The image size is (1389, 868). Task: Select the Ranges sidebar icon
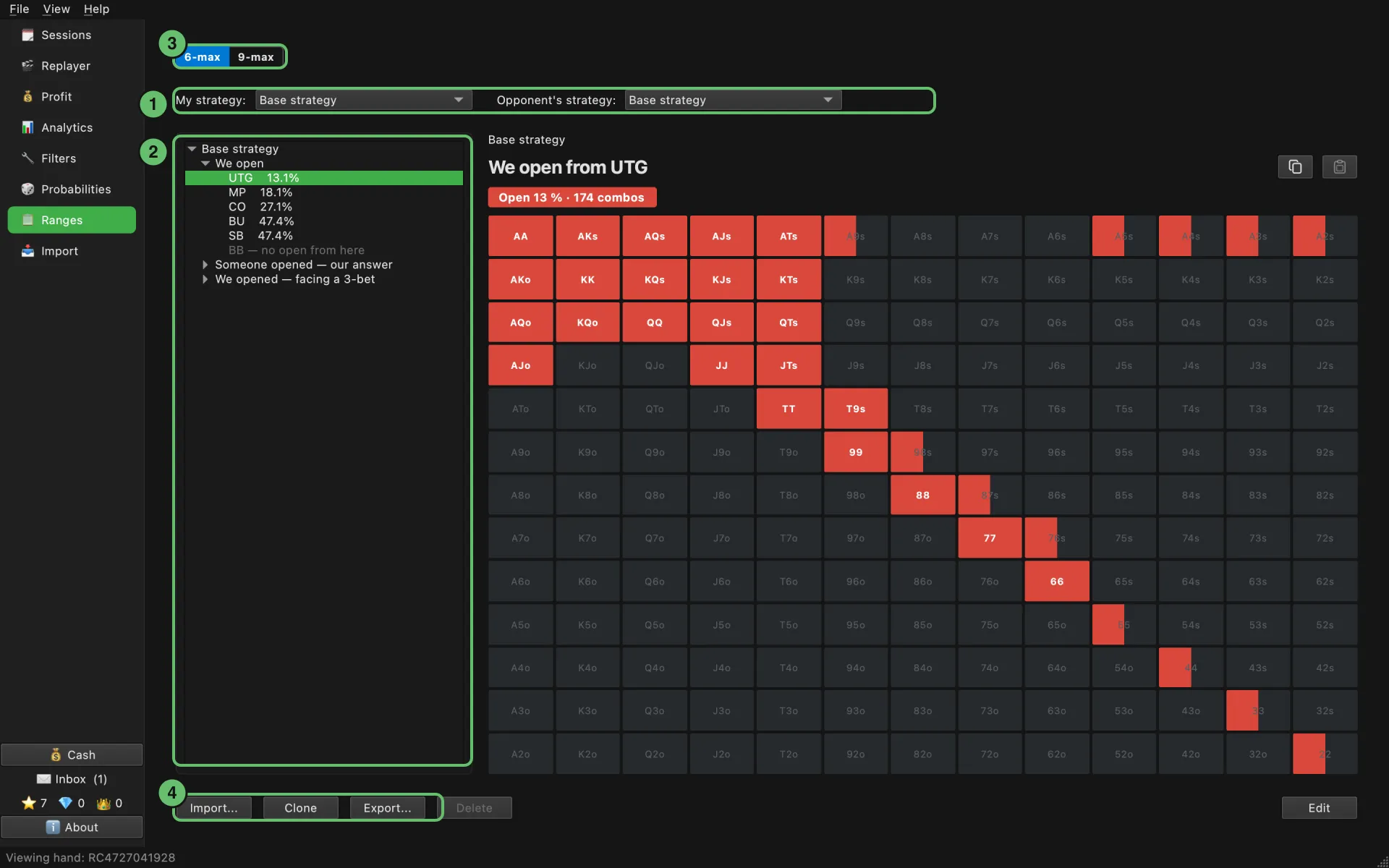(27, 220)
